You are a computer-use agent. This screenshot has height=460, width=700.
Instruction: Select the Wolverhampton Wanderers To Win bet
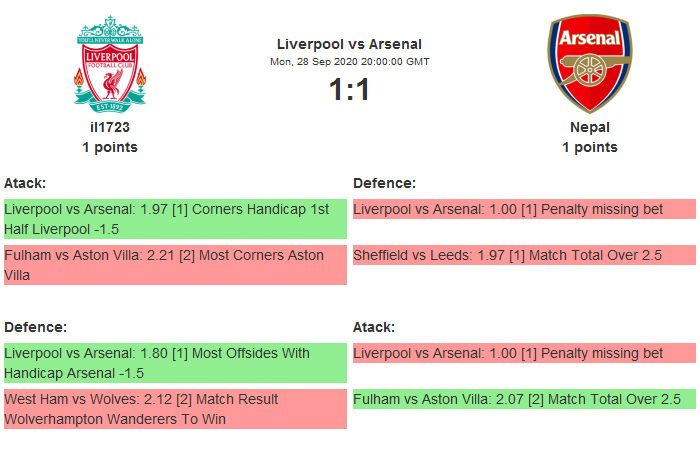[174, 409]
